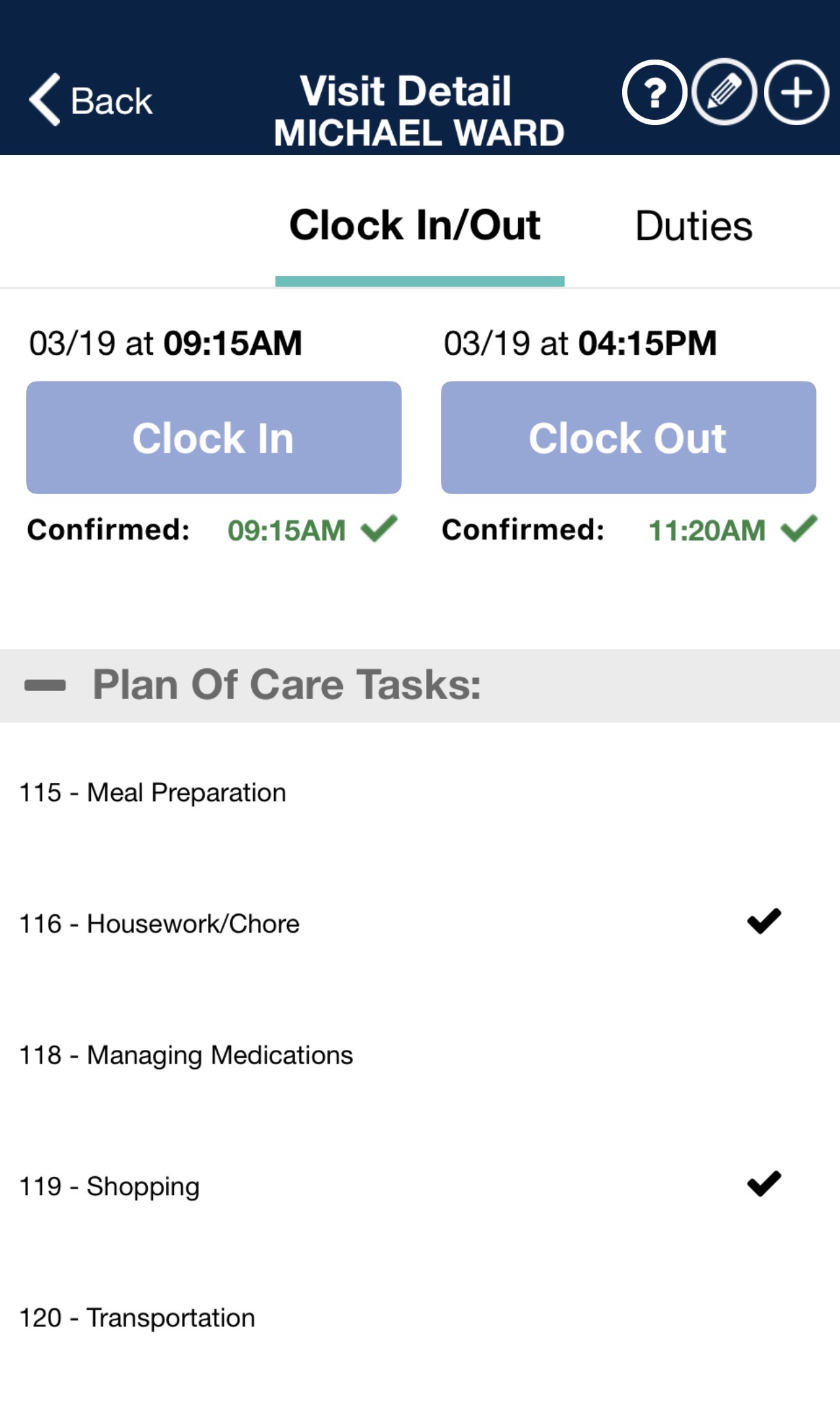Screen dimensions: 840x1402
Task: Tap the plus add icon
Action: pyautogui.click(x=796, y=92)
